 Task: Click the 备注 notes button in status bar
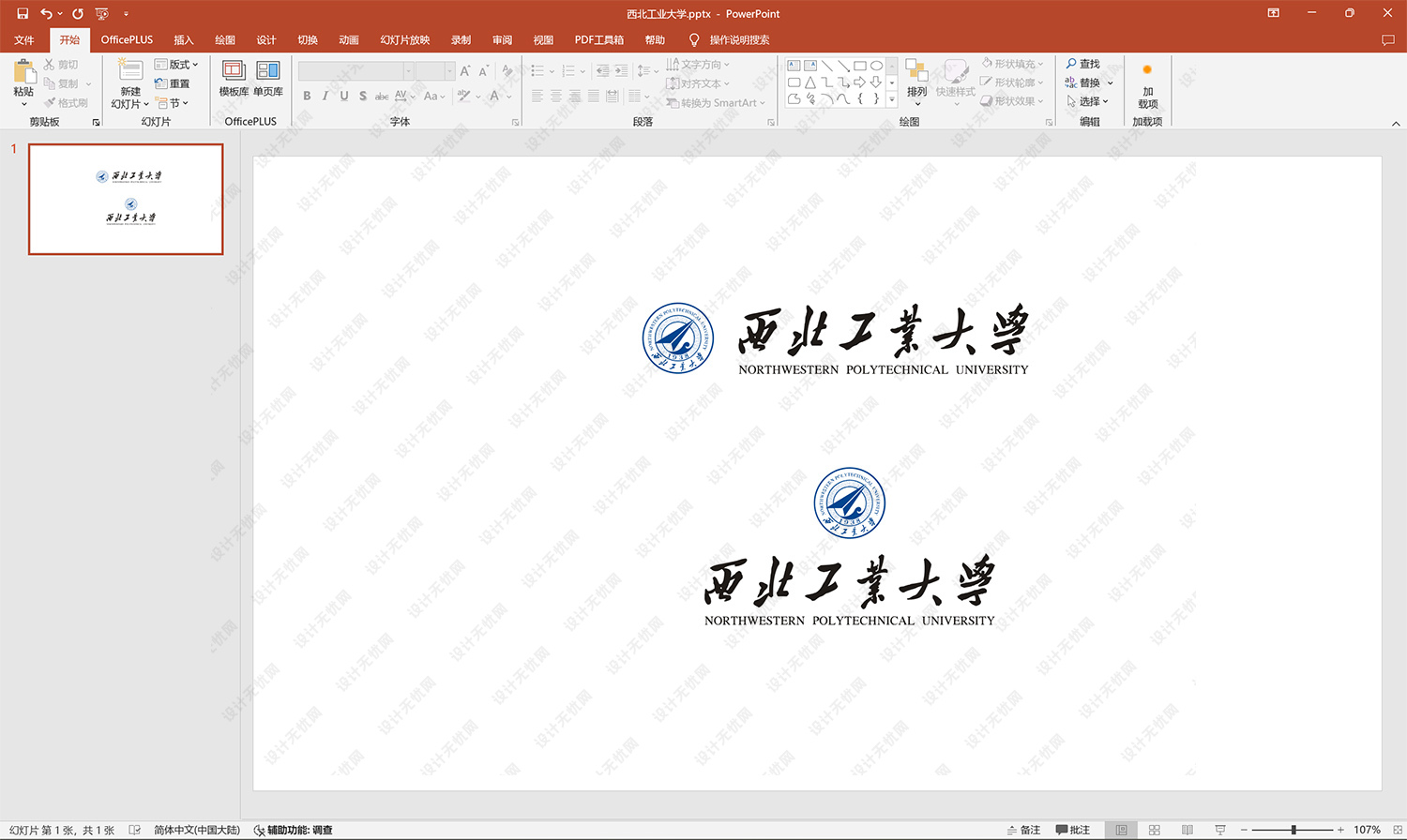click(x=1023, y=830)
